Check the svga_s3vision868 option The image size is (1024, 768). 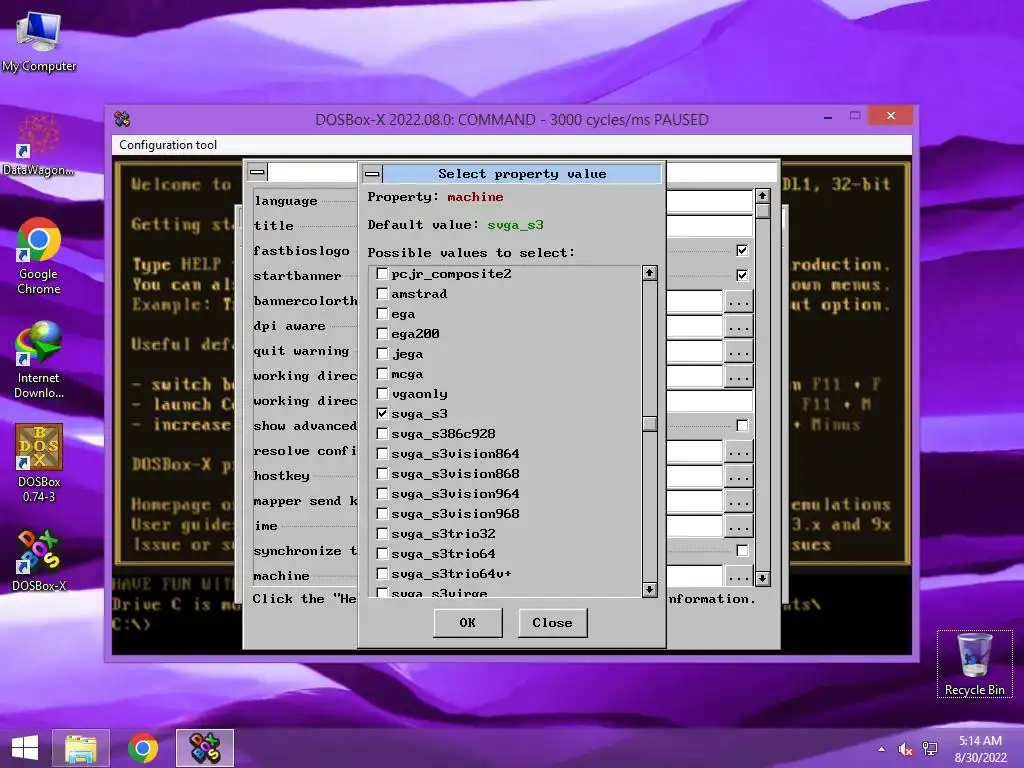[383, 473]
